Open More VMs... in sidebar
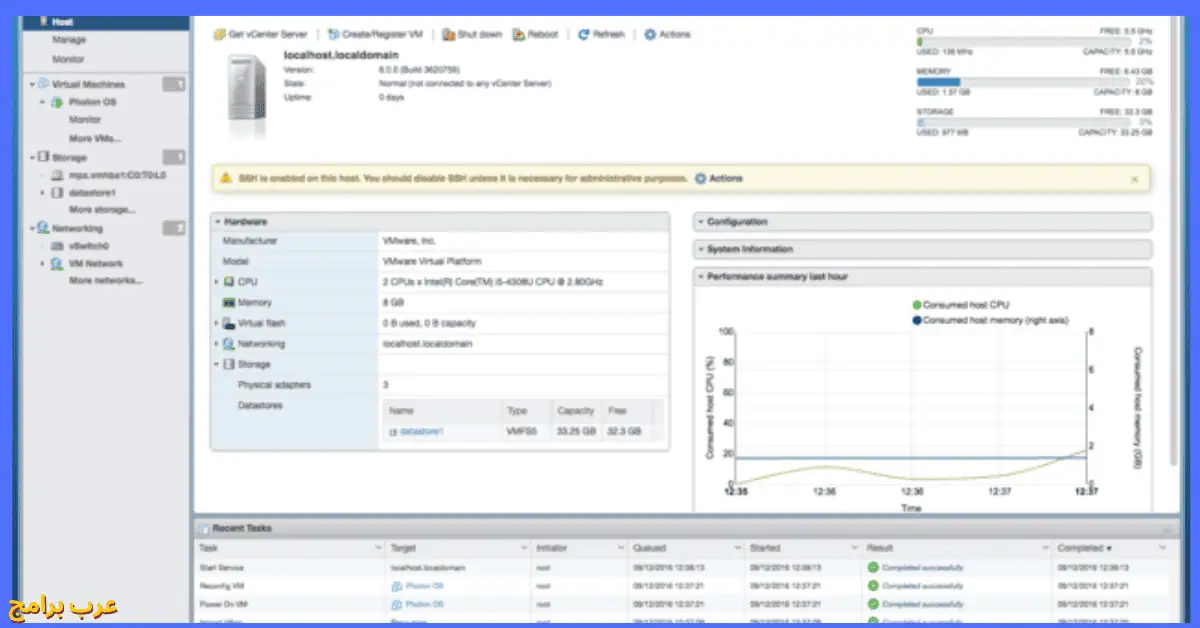This screenshot has width=1200, height=628. click(94, 138)
